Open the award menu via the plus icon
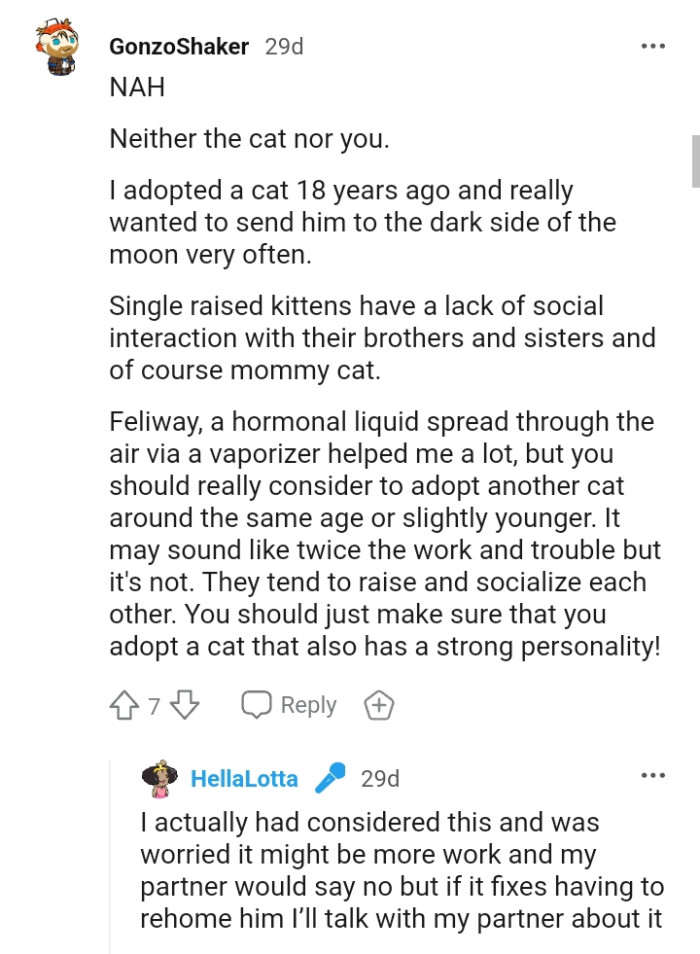 379,704
